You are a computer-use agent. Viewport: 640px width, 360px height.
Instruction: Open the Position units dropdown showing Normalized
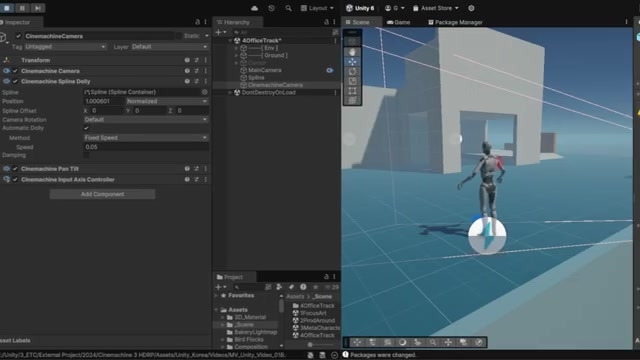coord(167,101)
